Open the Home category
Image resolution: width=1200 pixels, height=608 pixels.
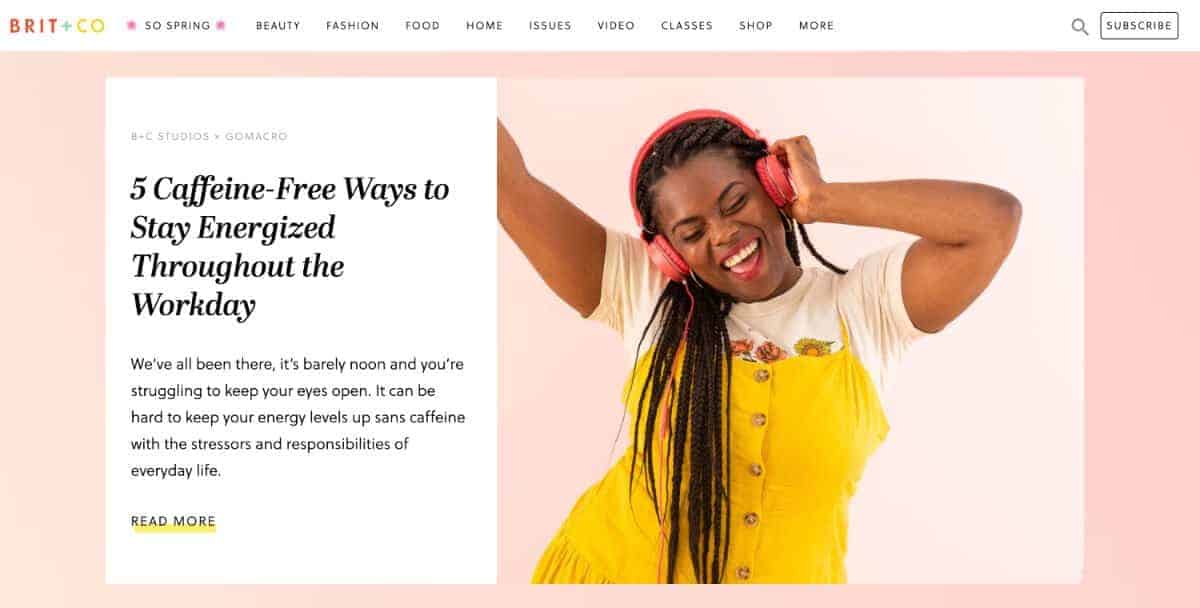pos(485,26)
